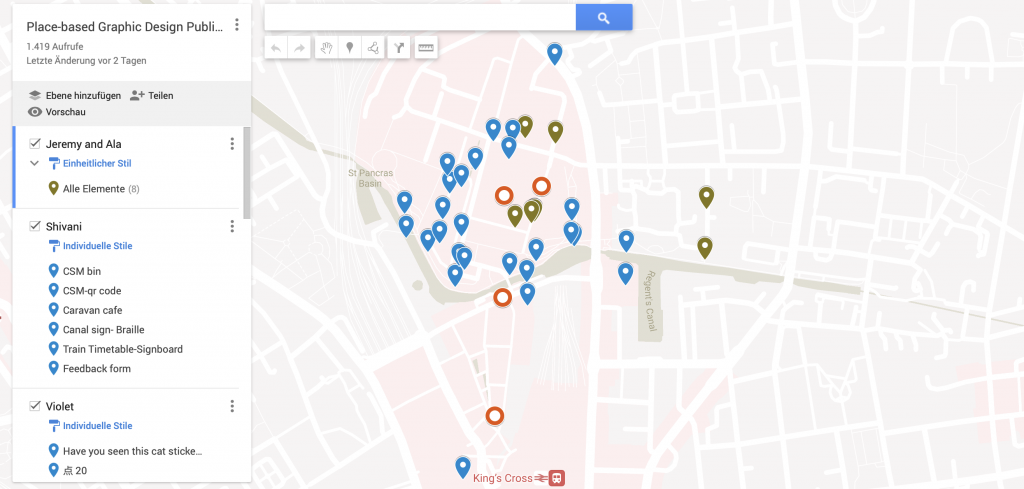
Task: Click the redo arrow in the map toolbar
Action: pos(300,48)
